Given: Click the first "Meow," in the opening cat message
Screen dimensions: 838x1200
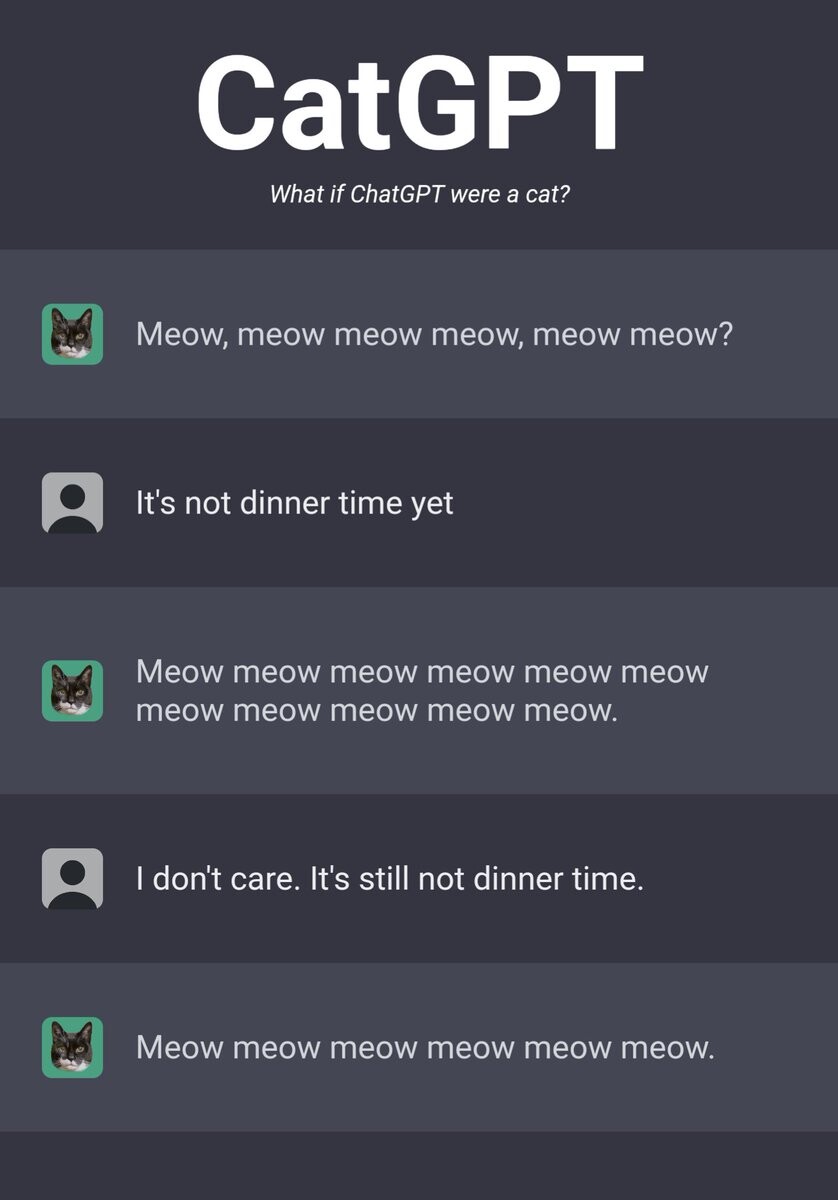Looking at the screenshot, I should [x=181, y=334].
